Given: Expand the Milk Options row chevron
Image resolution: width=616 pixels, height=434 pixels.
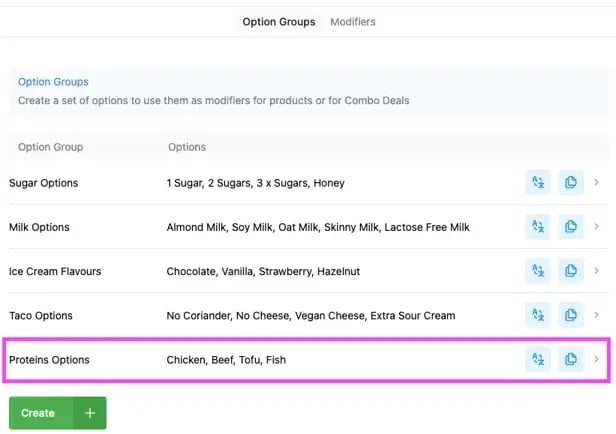Looking at the screenshot, I should point(597,227).
